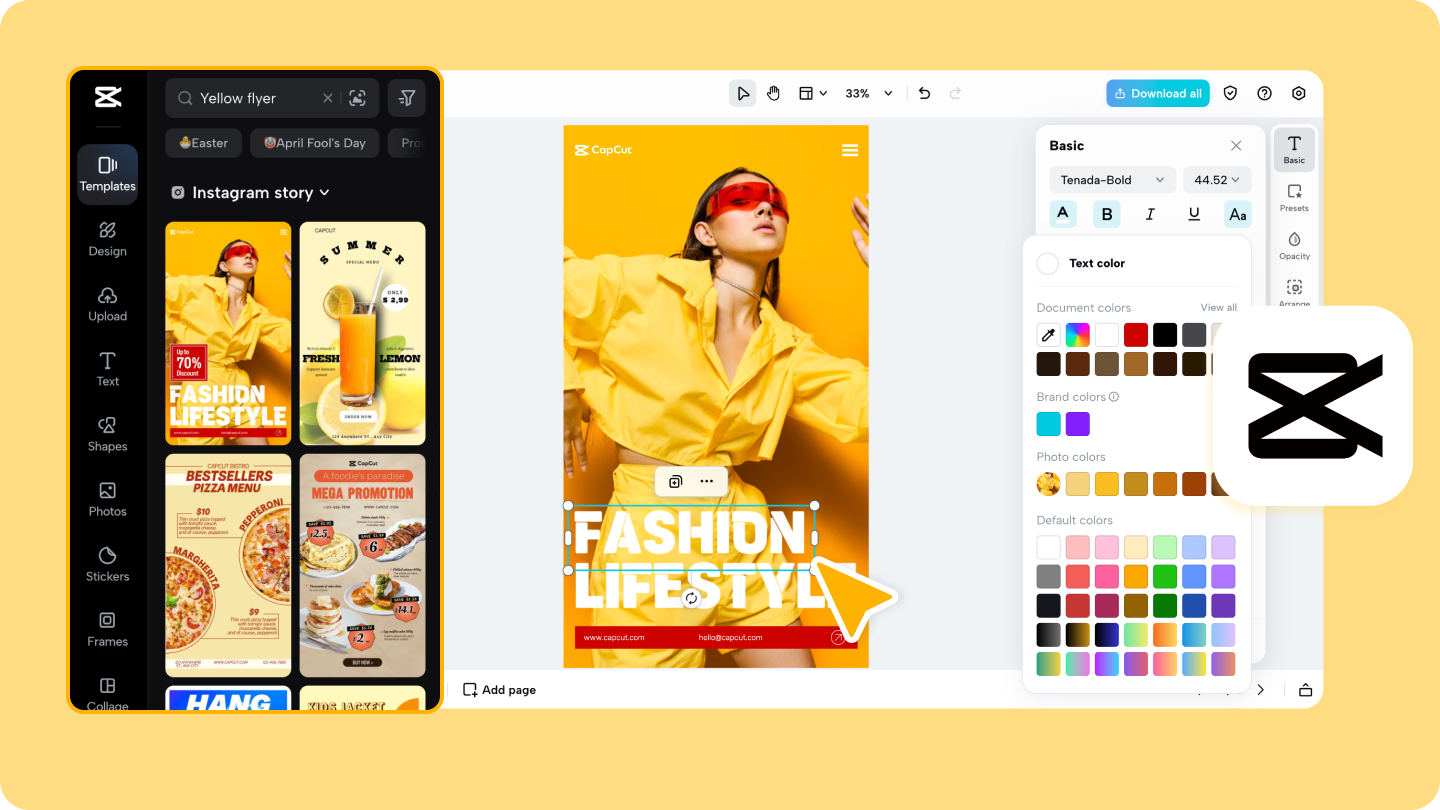
Task: Open the Presets panel
Action: point(1294,196)
